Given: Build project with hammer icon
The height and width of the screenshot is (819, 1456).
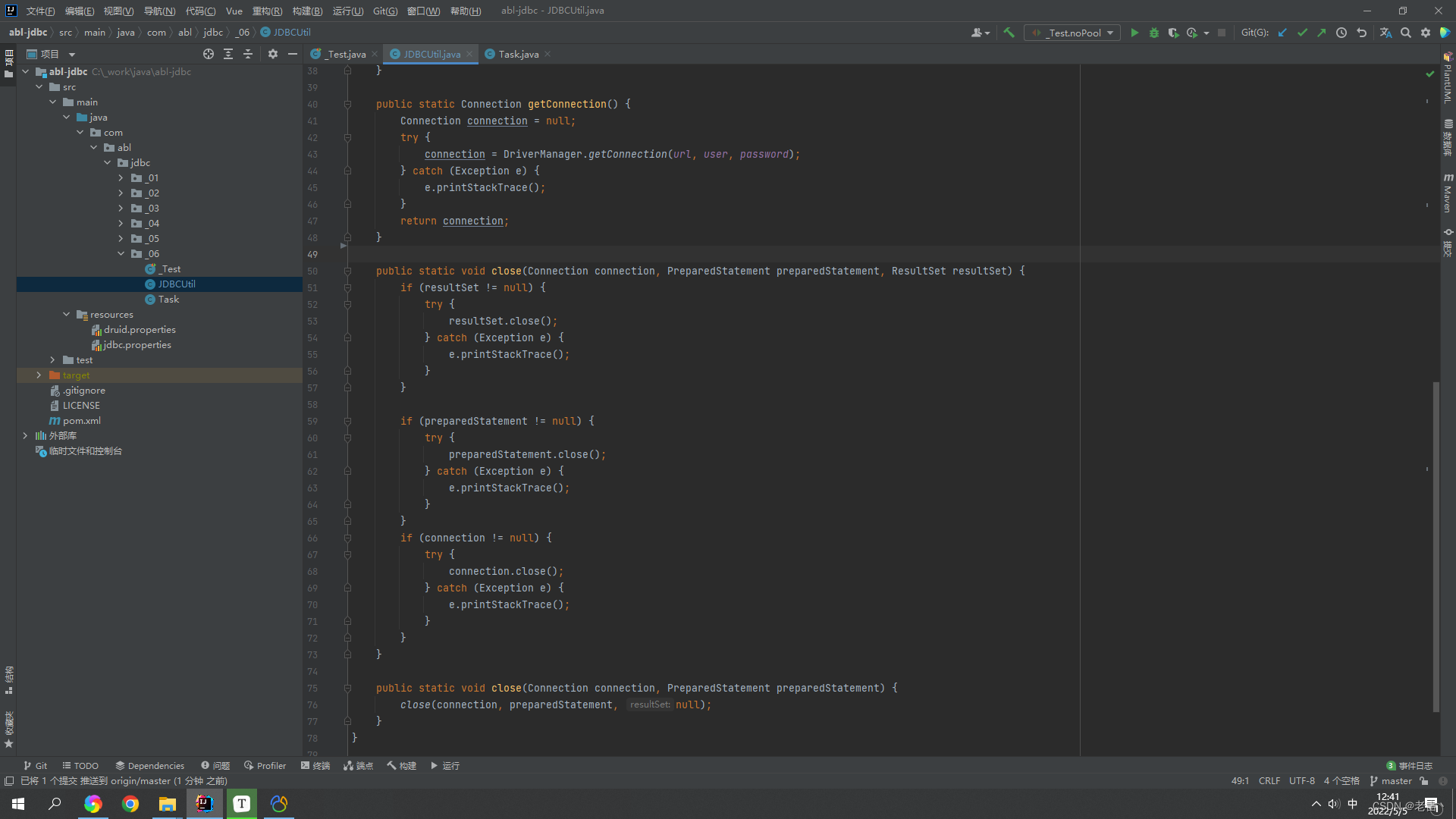Looking at the screenshot, I should pos(1009,33).
